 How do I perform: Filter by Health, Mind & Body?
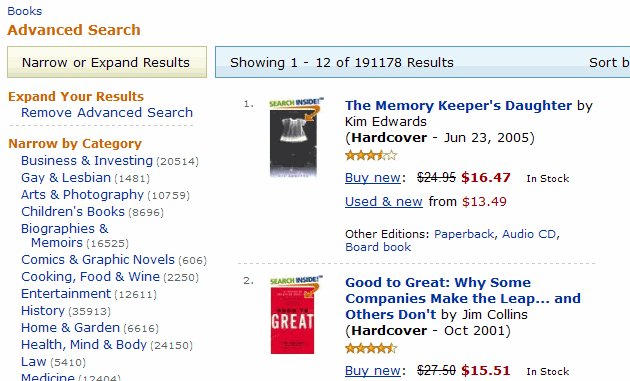click(84, 345)
